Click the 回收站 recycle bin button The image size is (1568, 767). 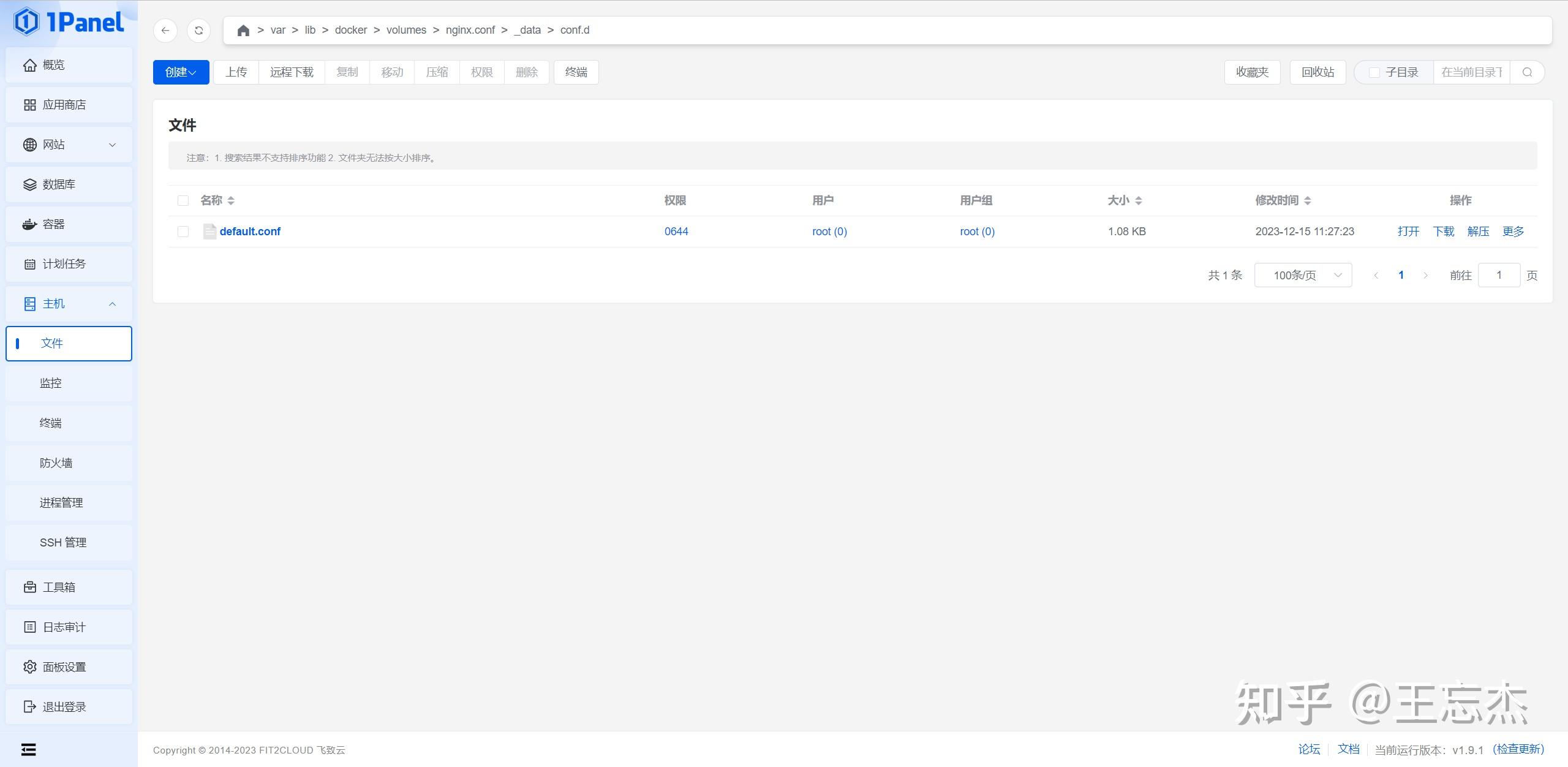coord(1317,72)
